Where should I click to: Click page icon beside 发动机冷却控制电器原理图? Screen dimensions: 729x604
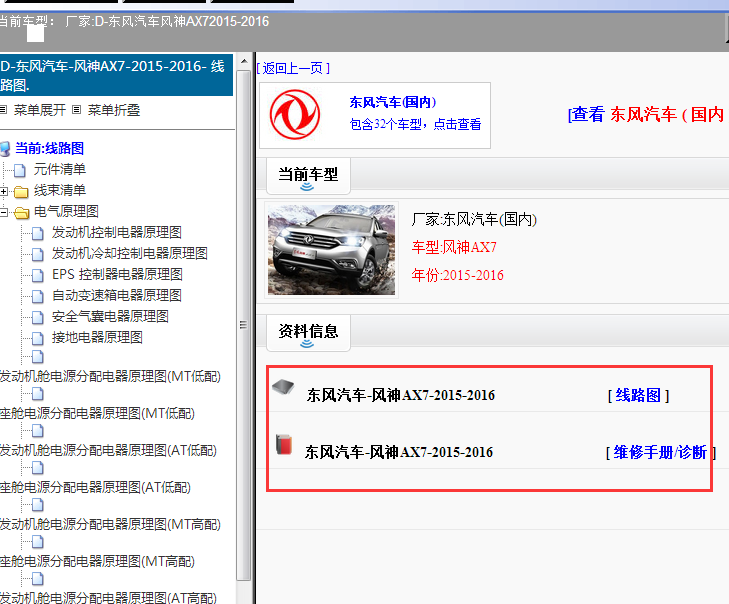pyautogui.click(x=38, y=254)
